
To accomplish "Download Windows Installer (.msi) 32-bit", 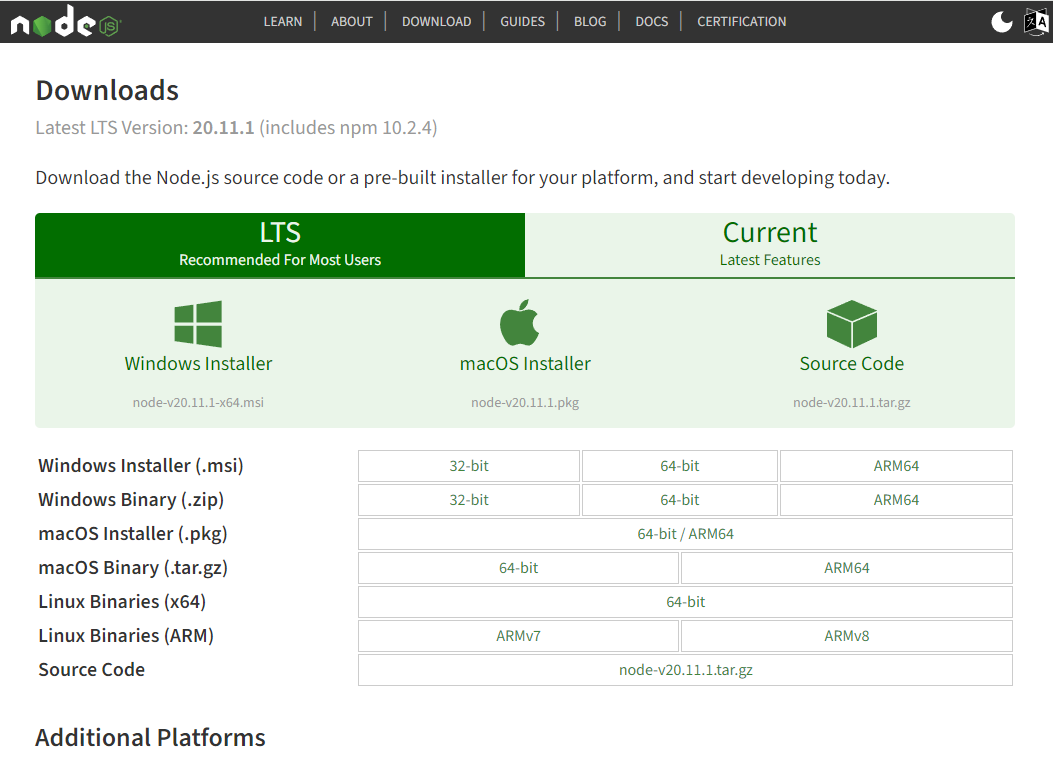I will pyautogui.click(x=469, y=466).
